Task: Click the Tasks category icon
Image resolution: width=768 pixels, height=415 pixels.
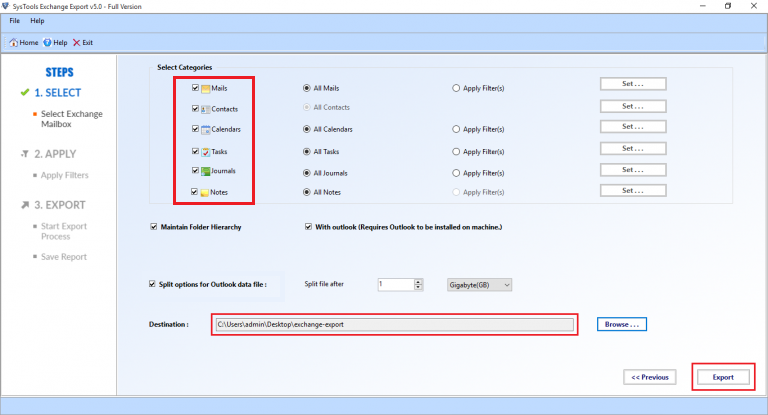Action: [205, 152]
